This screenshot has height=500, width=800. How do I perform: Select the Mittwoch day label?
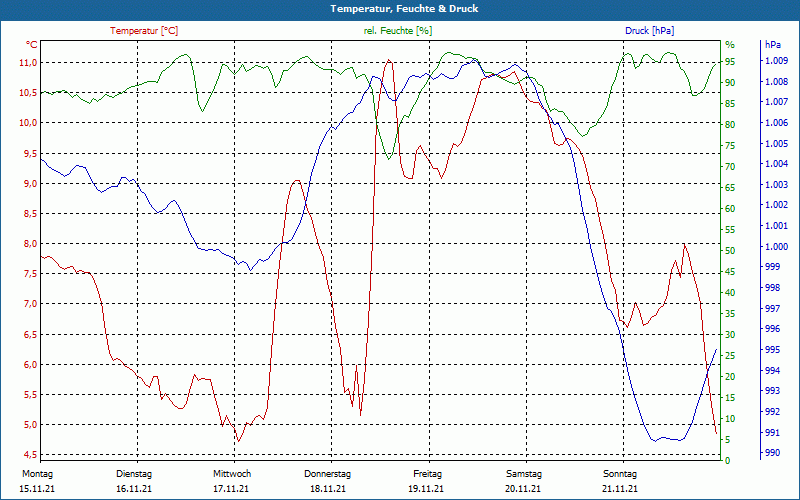point(232,474)
